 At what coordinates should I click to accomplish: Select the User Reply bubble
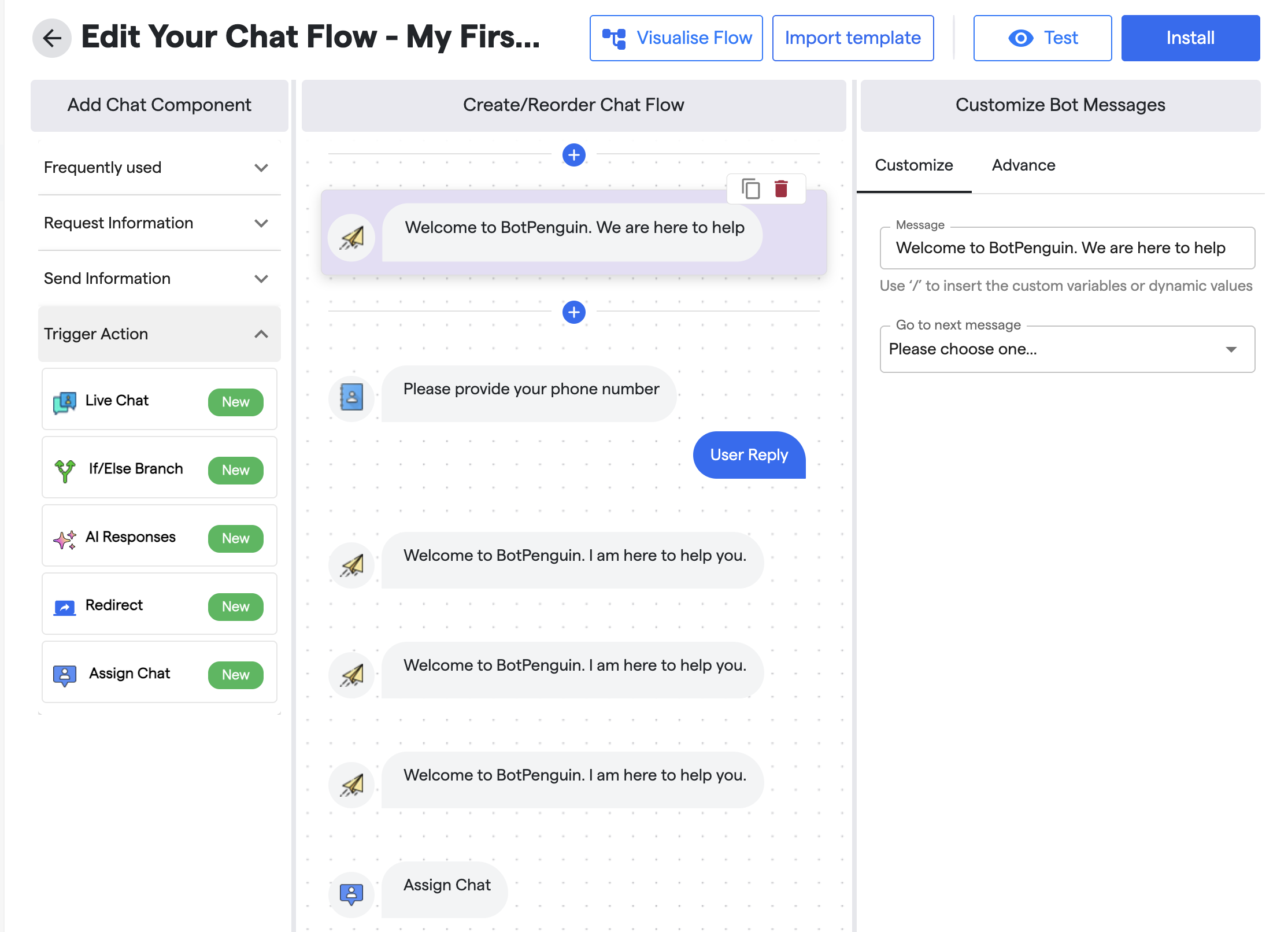[749, 455]
